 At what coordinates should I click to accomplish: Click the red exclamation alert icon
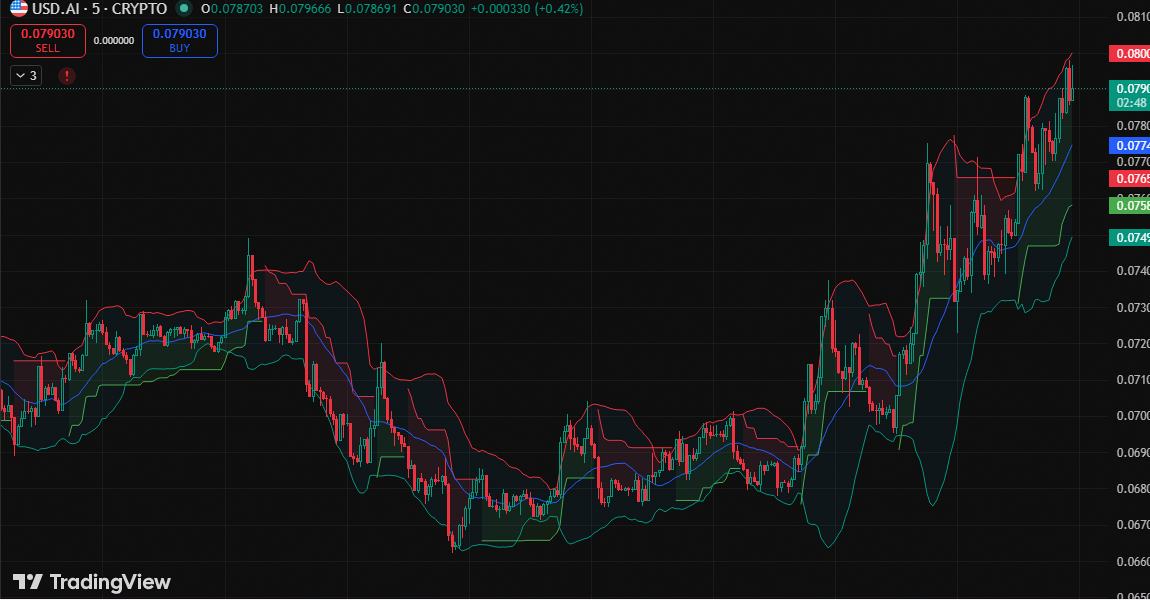coord(66,75)
